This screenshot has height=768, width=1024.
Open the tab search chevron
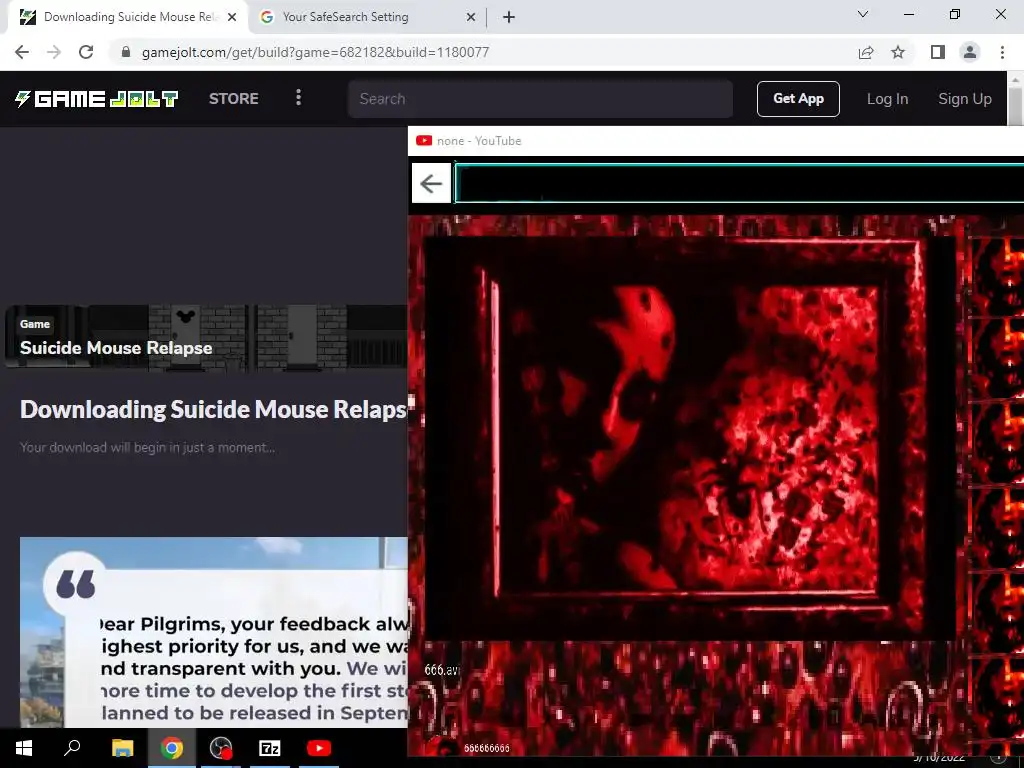click(x=863, y=14)
